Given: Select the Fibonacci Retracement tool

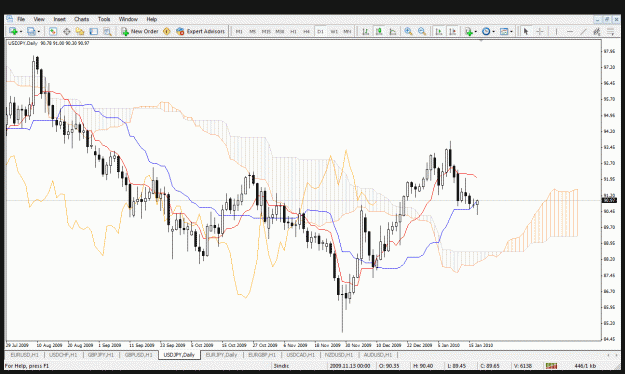Looking at the screenshot, I should click(x=610, y=31).
